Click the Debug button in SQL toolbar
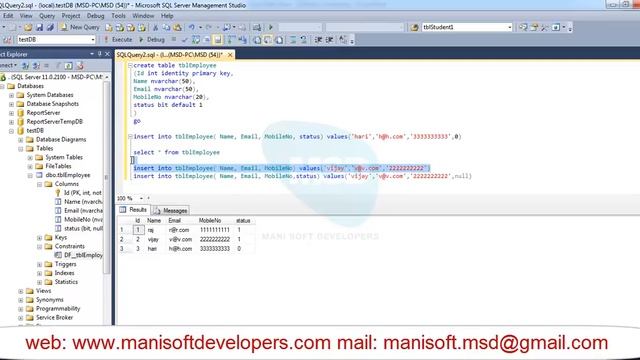The image size is (640, 360). (x=151, y=40)
